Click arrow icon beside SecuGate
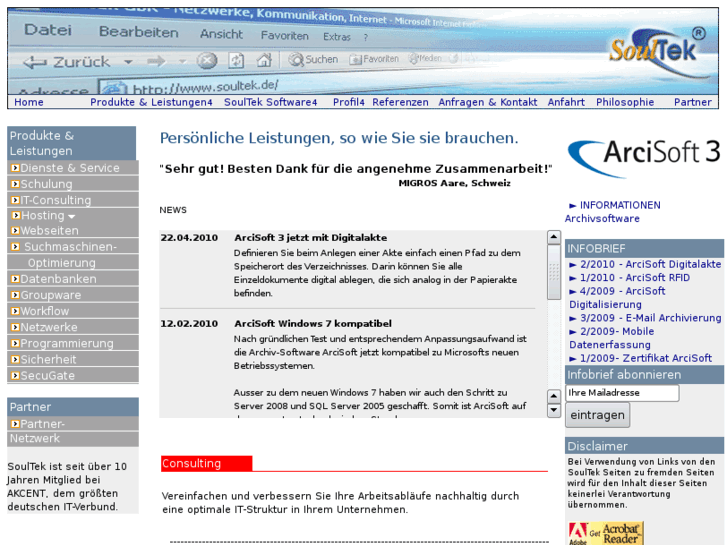 15,376
